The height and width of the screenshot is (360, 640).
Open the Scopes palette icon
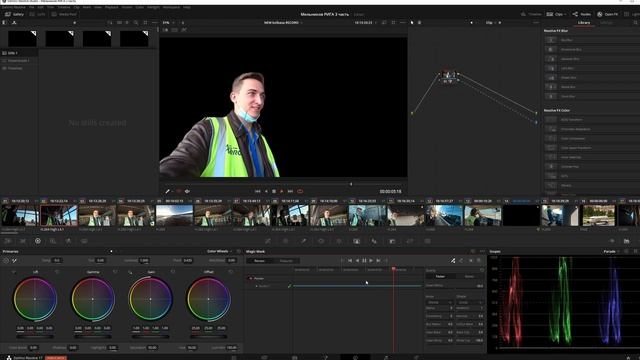(626, 241)
